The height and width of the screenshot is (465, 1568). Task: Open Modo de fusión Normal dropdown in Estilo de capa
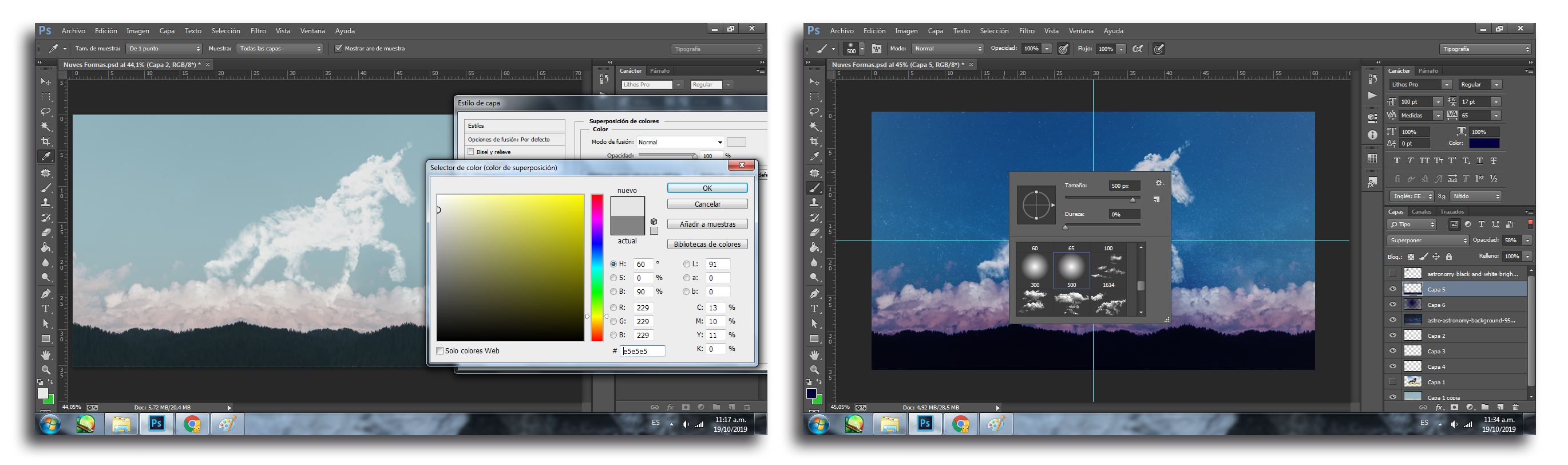(x=680, y=142)
